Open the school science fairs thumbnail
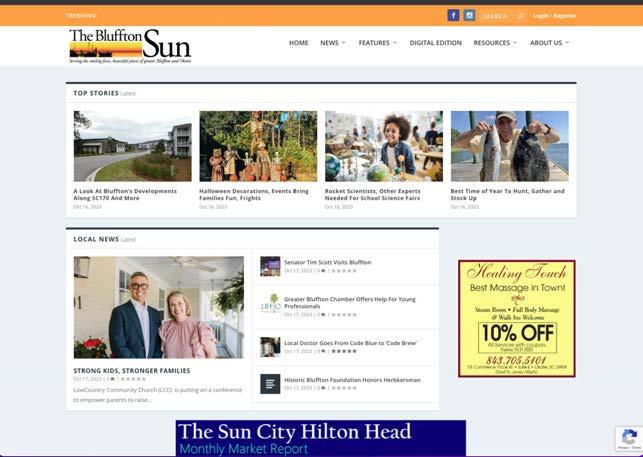The height and width of the screenshot is (457, 643). (384, 146)
